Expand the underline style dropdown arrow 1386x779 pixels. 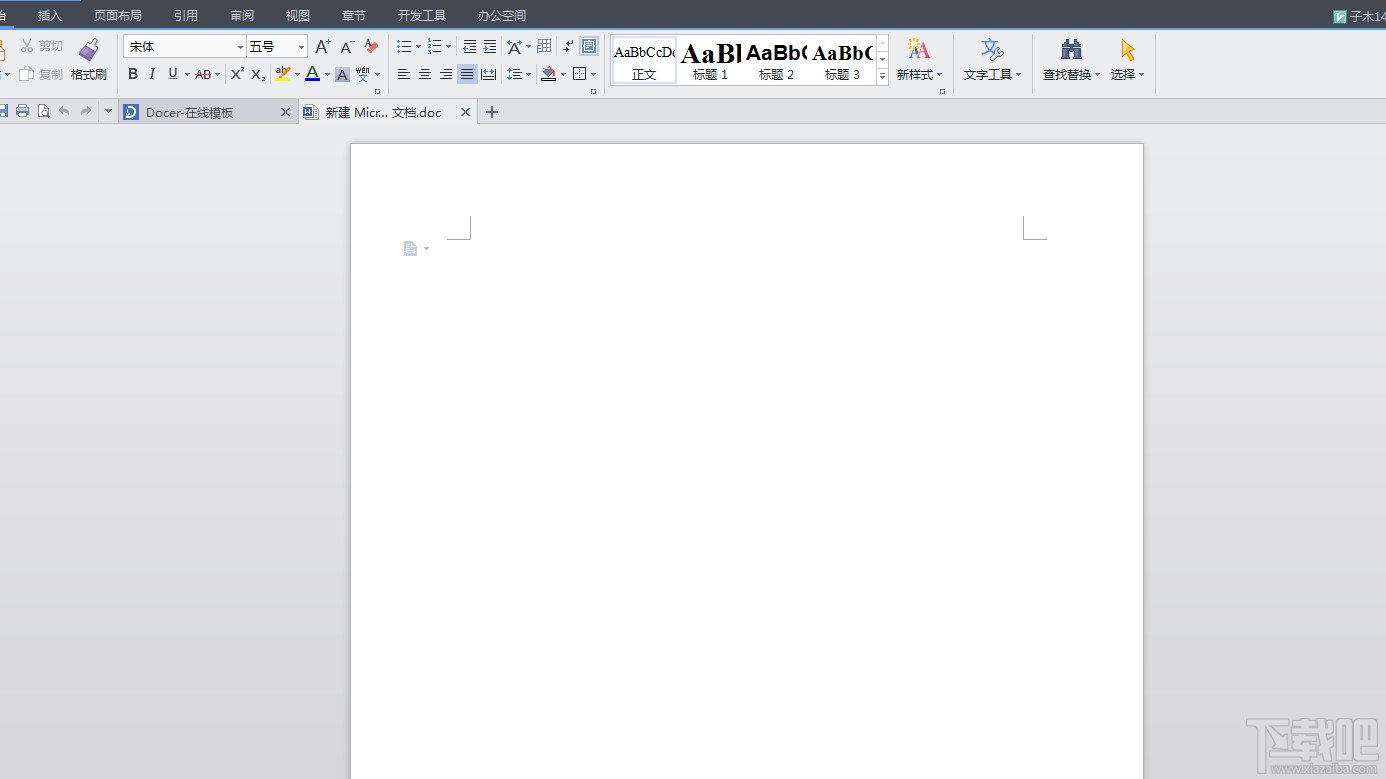[187, 74]
